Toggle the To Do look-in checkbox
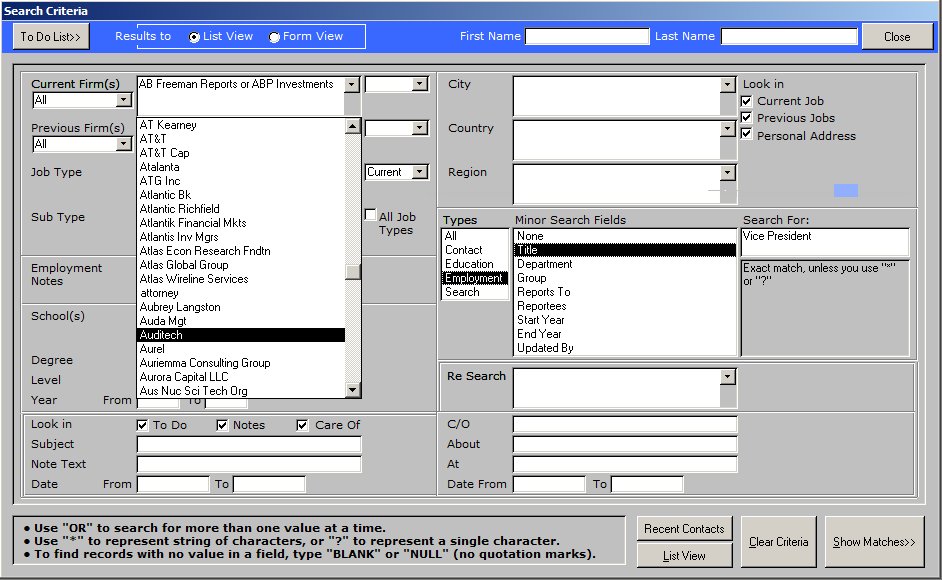Image resolution: width=942 pixels, height=580 pixels. click(142, 426)
